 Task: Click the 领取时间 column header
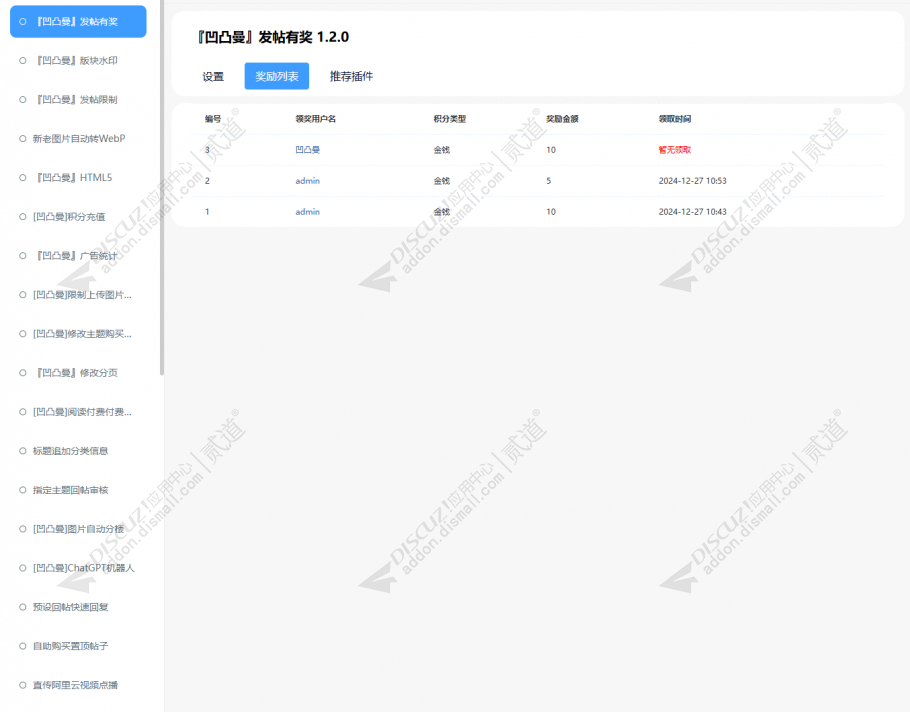tap(675, 119)
